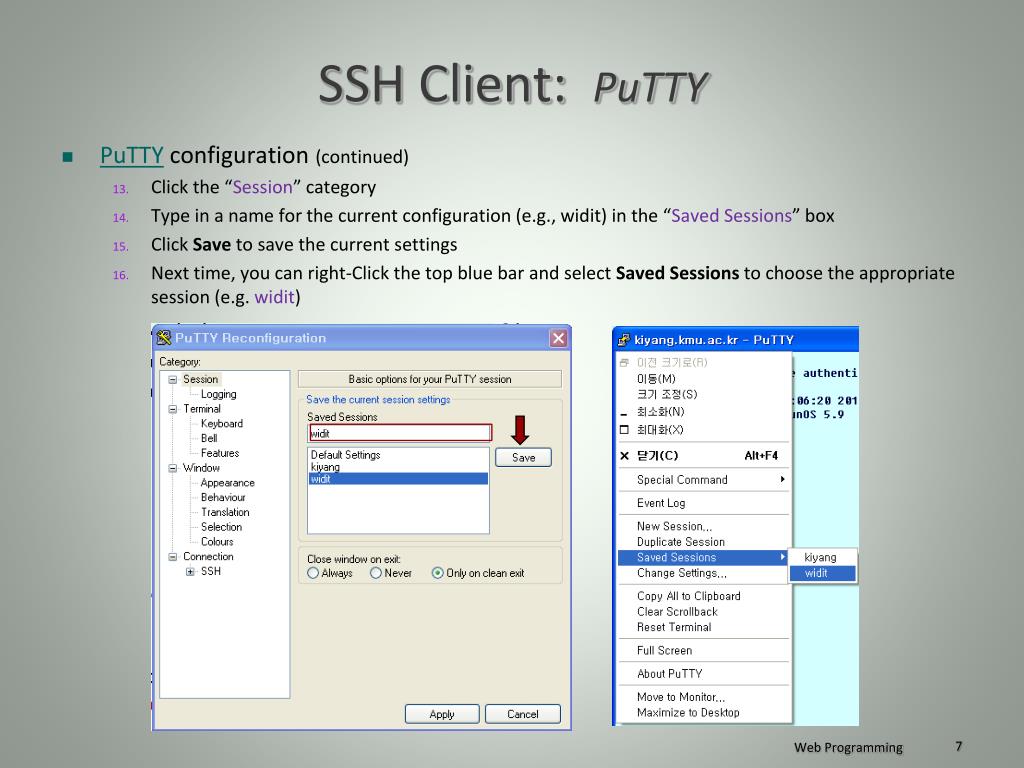Image resolution: width=1024 pixels, height=768 pixels.
Task: Select Session category in the tree
Action: [200, 379]
